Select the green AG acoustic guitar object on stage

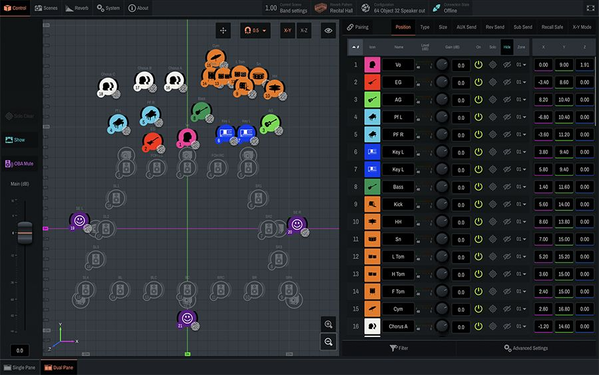point(270,123)
